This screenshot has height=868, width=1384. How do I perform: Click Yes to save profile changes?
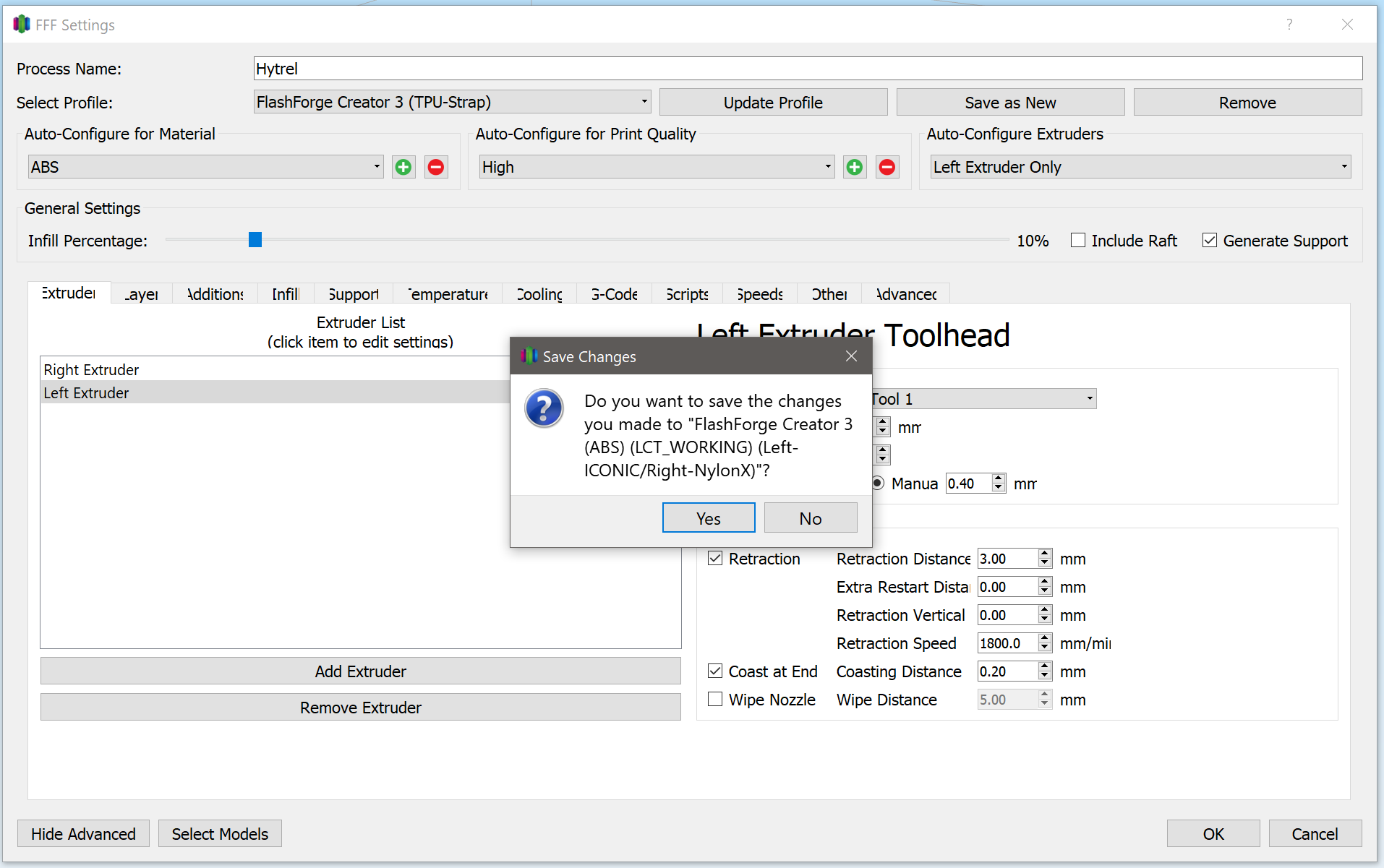(709, 518)
